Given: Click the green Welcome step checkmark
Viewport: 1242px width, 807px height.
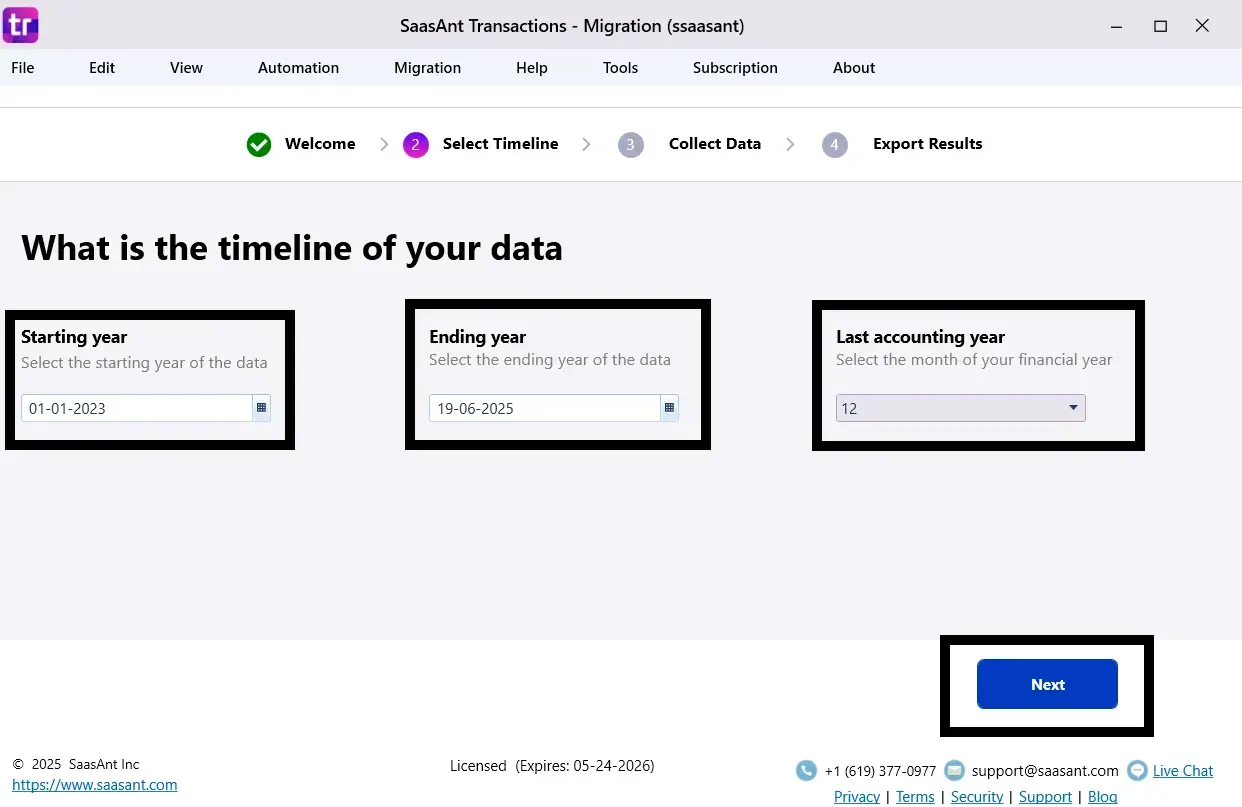Looking at the screenshot, I should 259,145.
